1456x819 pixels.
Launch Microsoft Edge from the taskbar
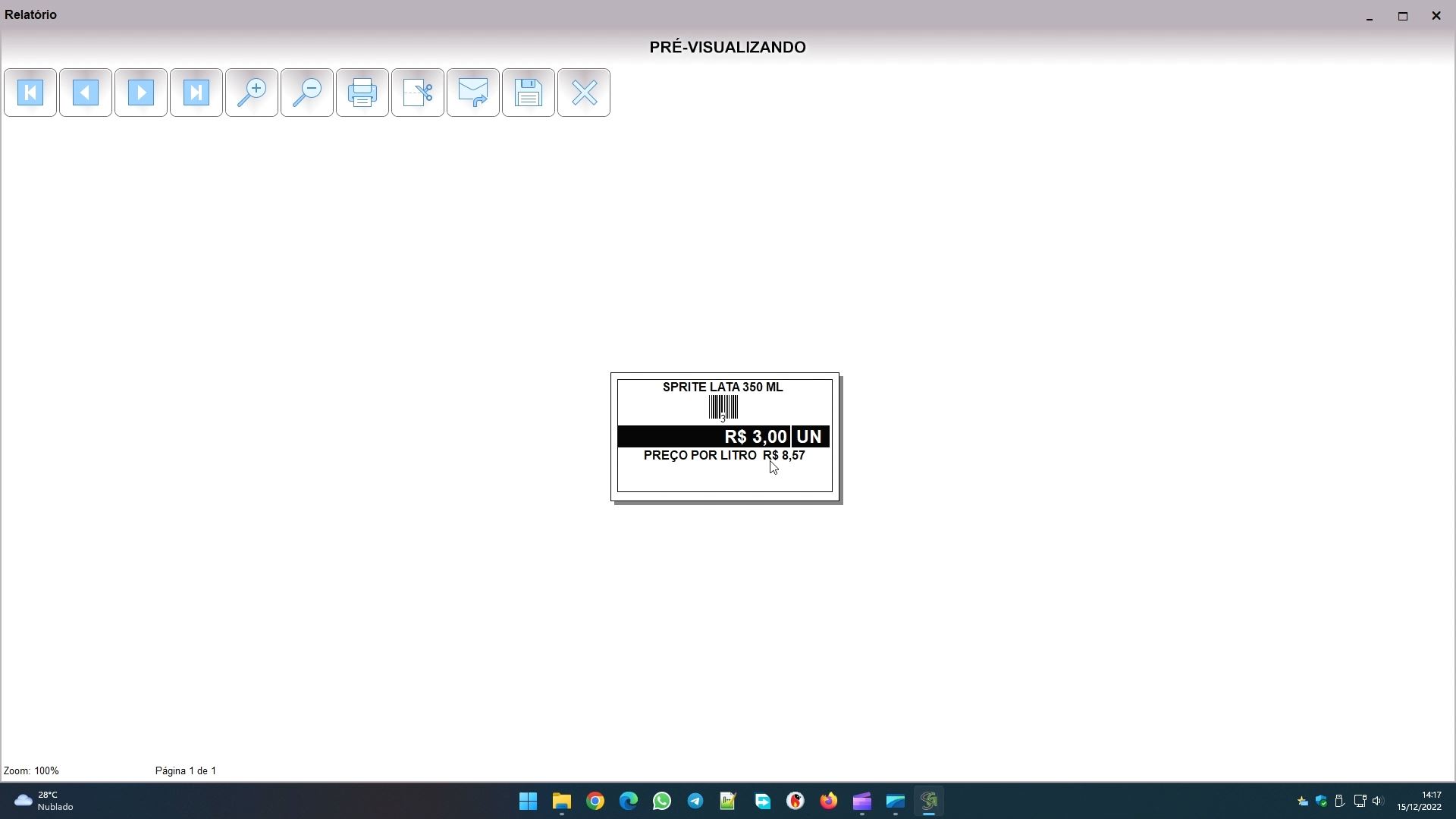pyautogui.click(x=629, y=801)
